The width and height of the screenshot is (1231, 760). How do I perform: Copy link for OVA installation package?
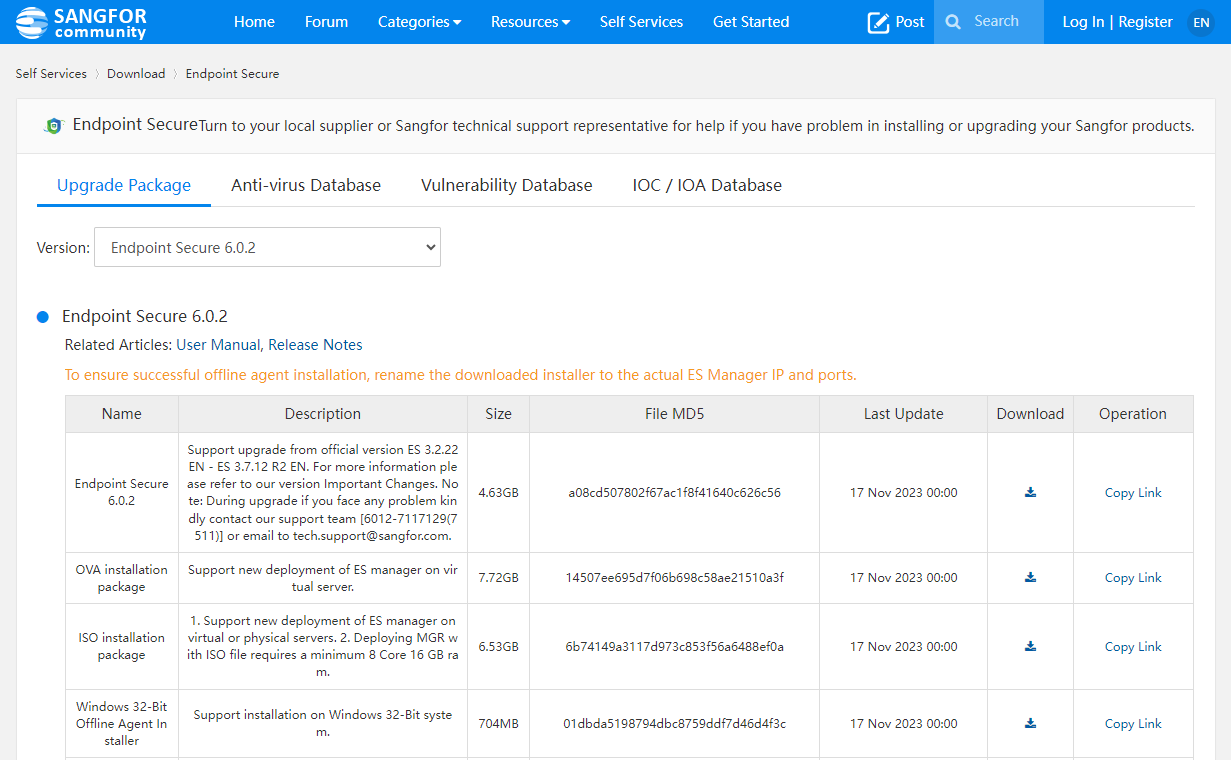click(1133, 578)
